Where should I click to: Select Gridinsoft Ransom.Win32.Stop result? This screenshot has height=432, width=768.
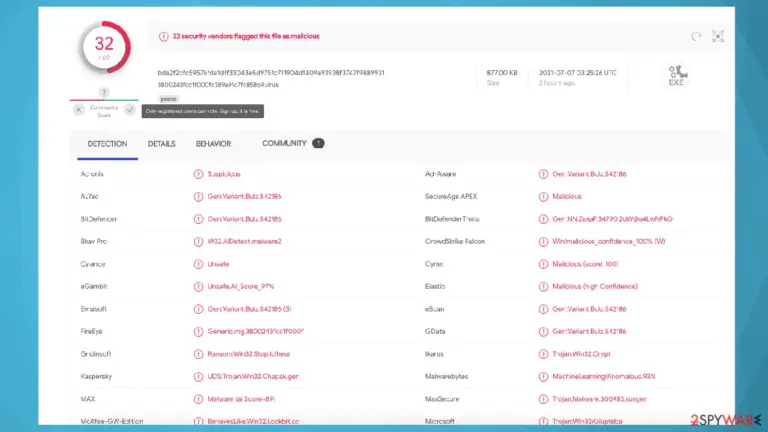tap(249, 354)
